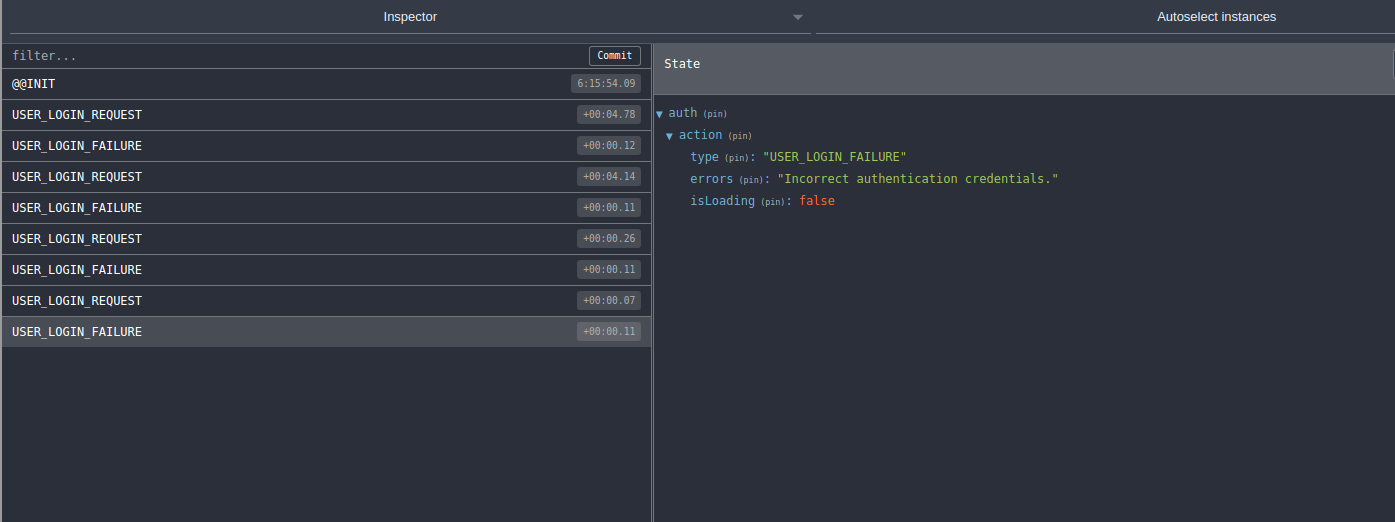Select USER_LOGIN_REQUEST action at +00:00.26
The image size is (1395, 522).
pyautogui.click(x=326, y=239)
